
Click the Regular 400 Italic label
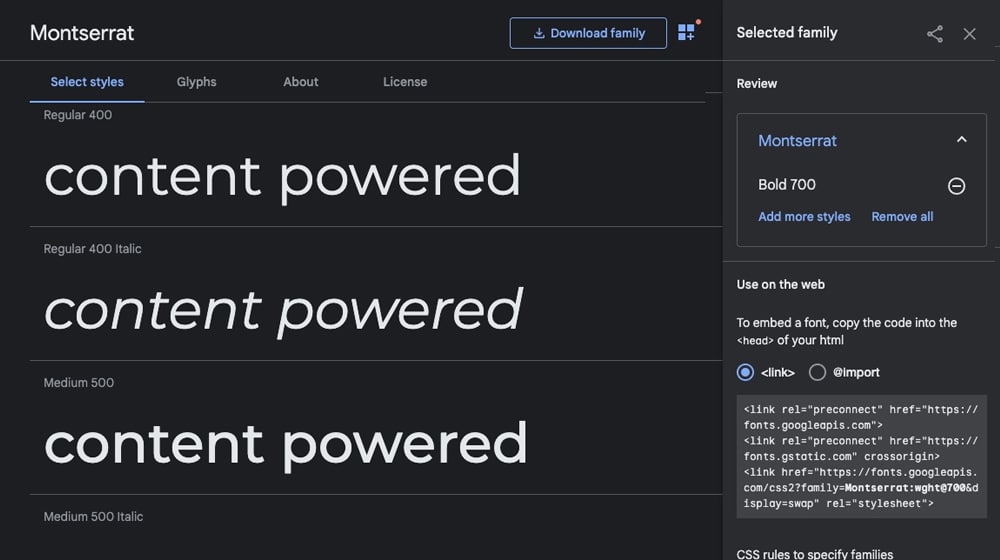tap(92, 249)
